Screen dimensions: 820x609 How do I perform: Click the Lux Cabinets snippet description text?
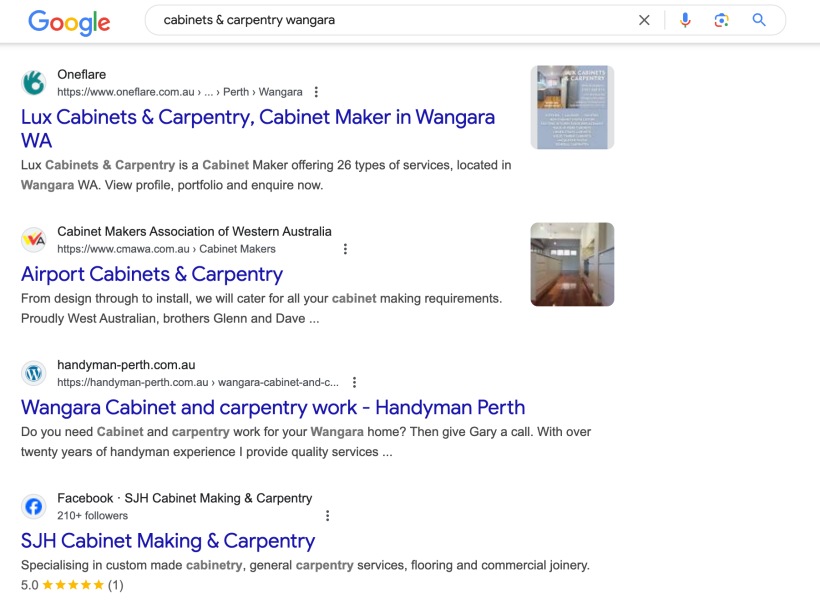[266, 175]
